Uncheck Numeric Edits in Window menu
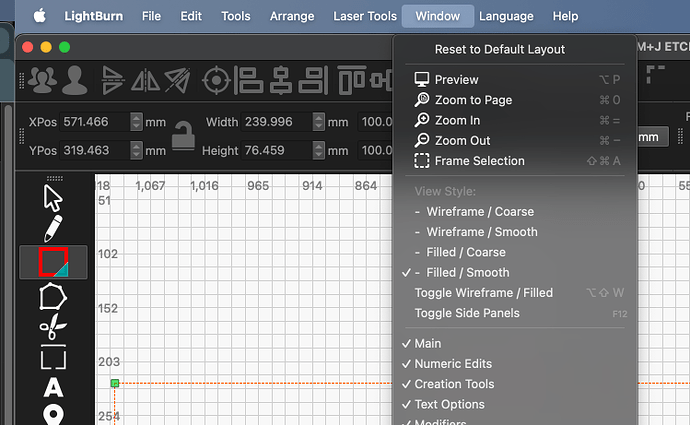 (x=453, y=364)
